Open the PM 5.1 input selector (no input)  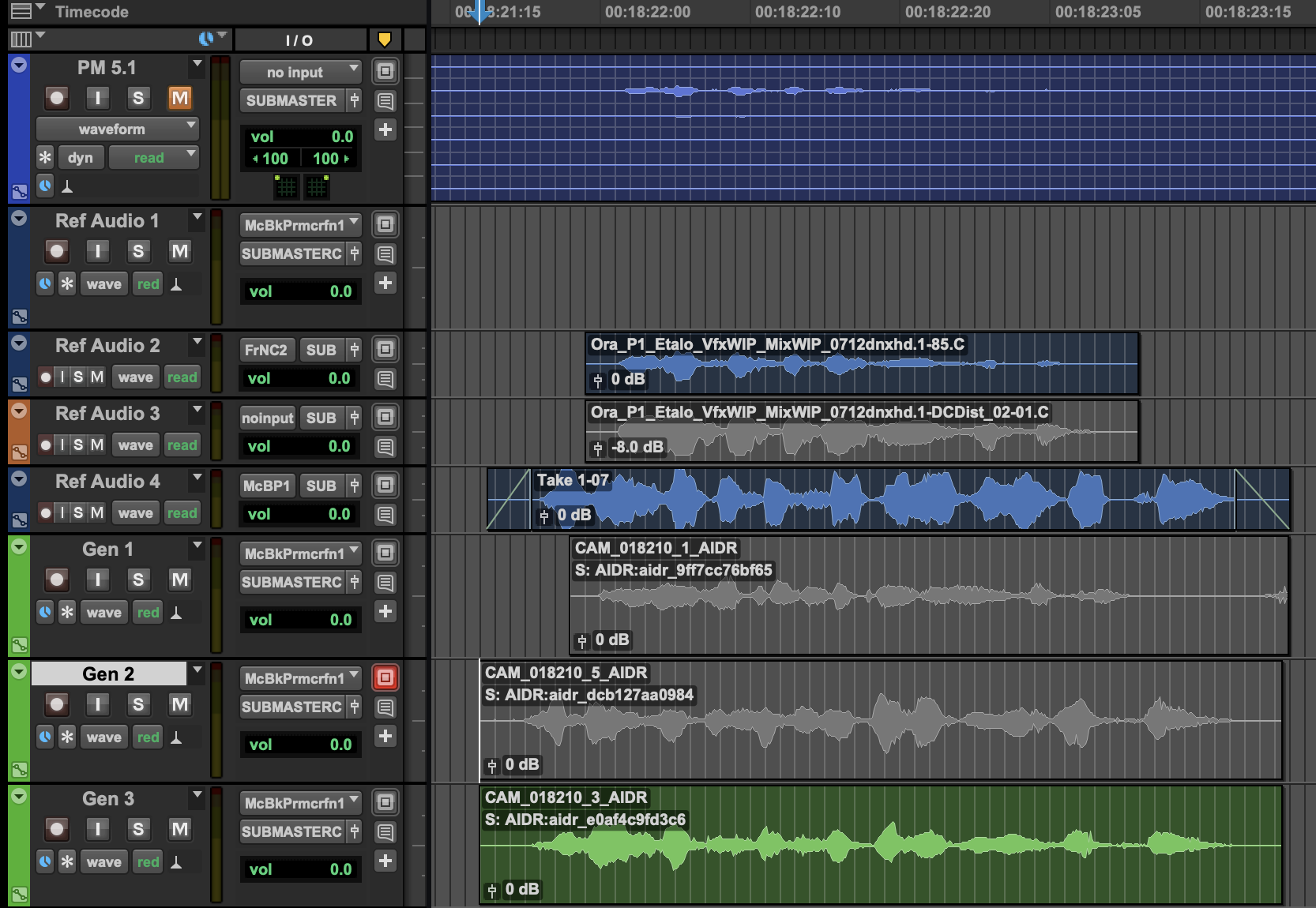(x=300, y=72)
